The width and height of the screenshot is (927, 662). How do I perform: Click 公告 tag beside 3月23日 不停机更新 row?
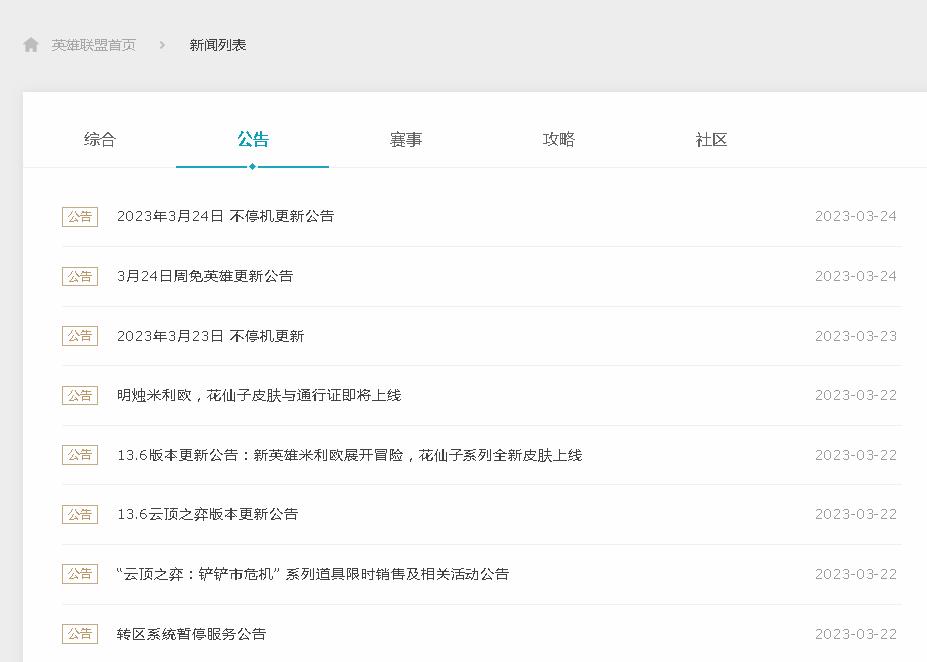80,336
